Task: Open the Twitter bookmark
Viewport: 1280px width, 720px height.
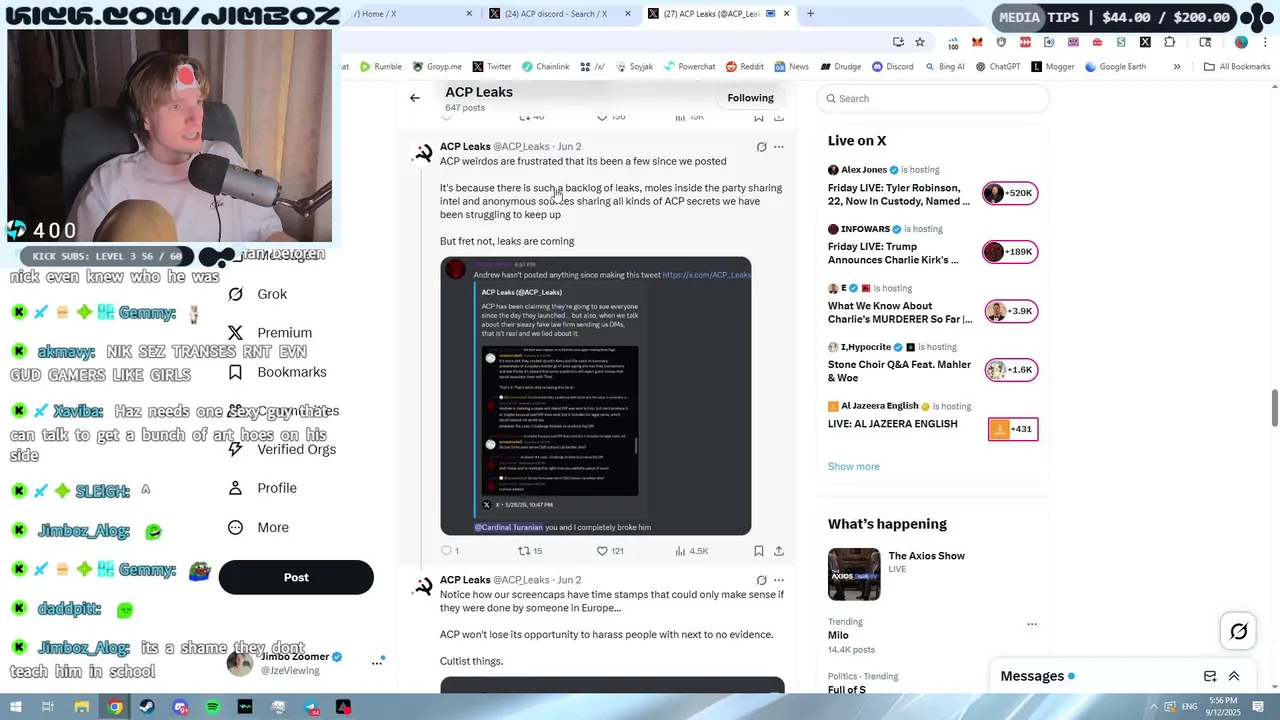Action: (x=492, y=67)
